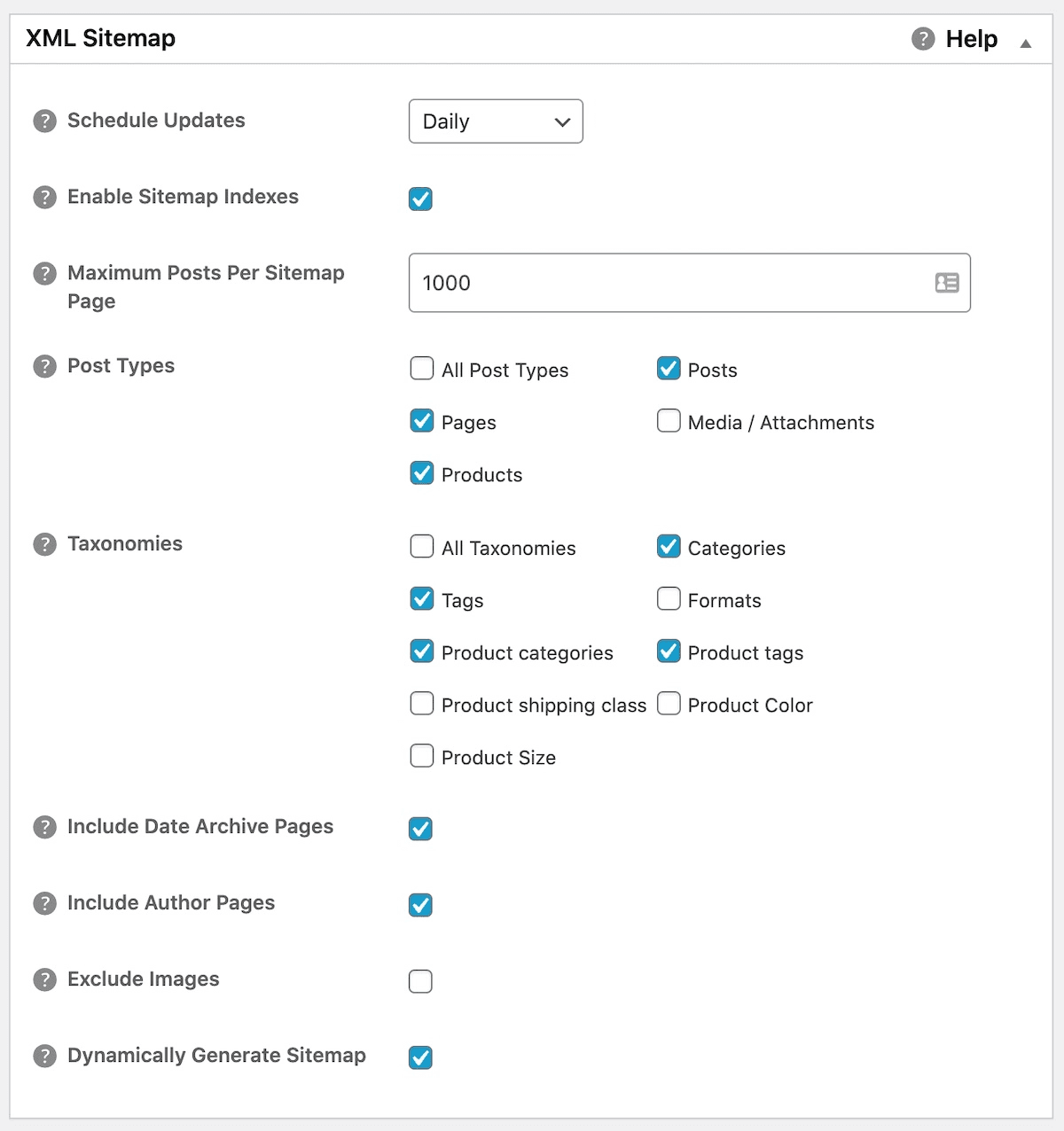Viewport: 1064px width, 1131px height.
Task: Select the All Taxonomies checkbox
Action: (x=422, y=546)
